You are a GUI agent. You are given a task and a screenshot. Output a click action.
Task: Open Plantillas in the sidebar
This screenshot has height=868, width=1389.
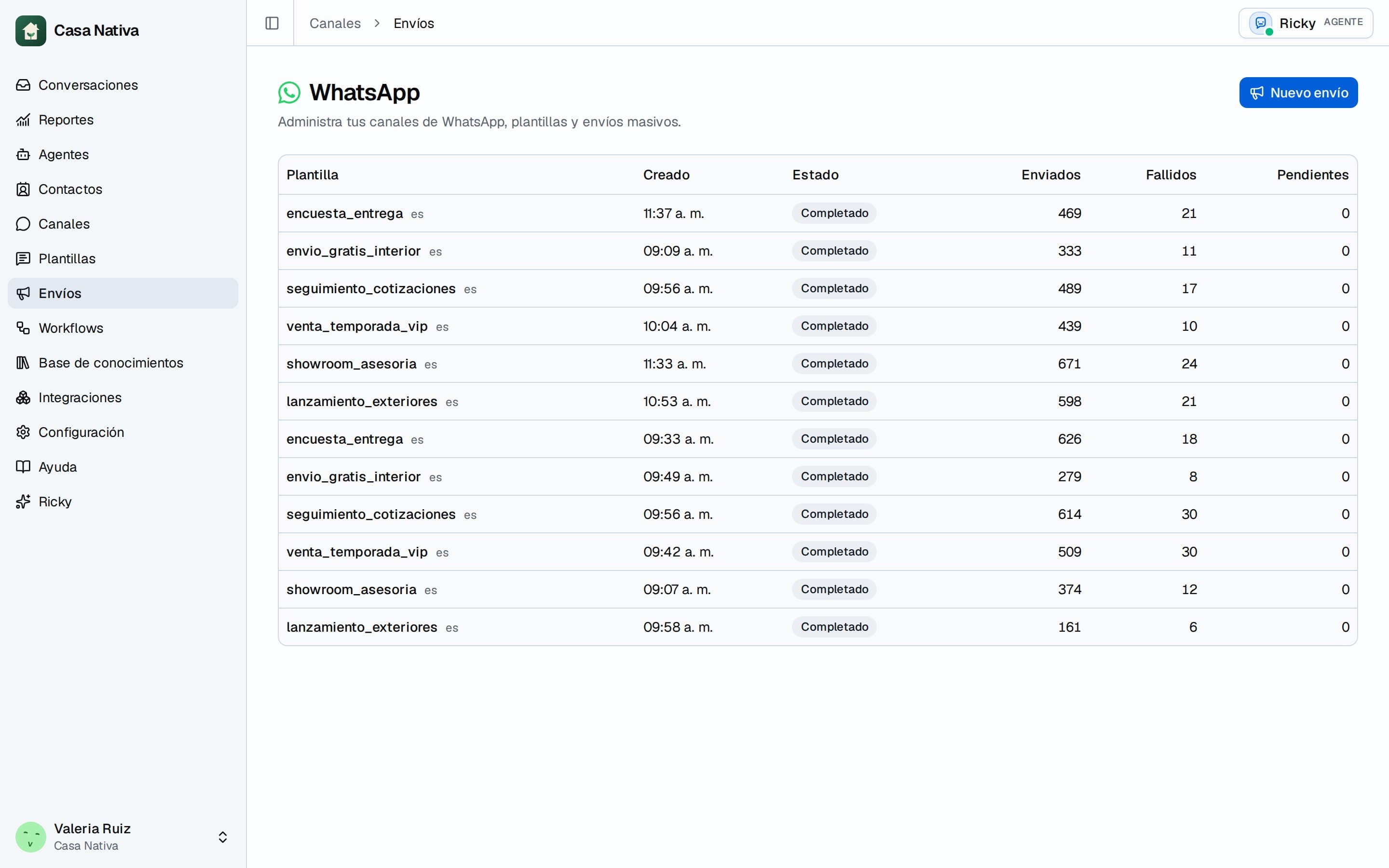(123, 258)
